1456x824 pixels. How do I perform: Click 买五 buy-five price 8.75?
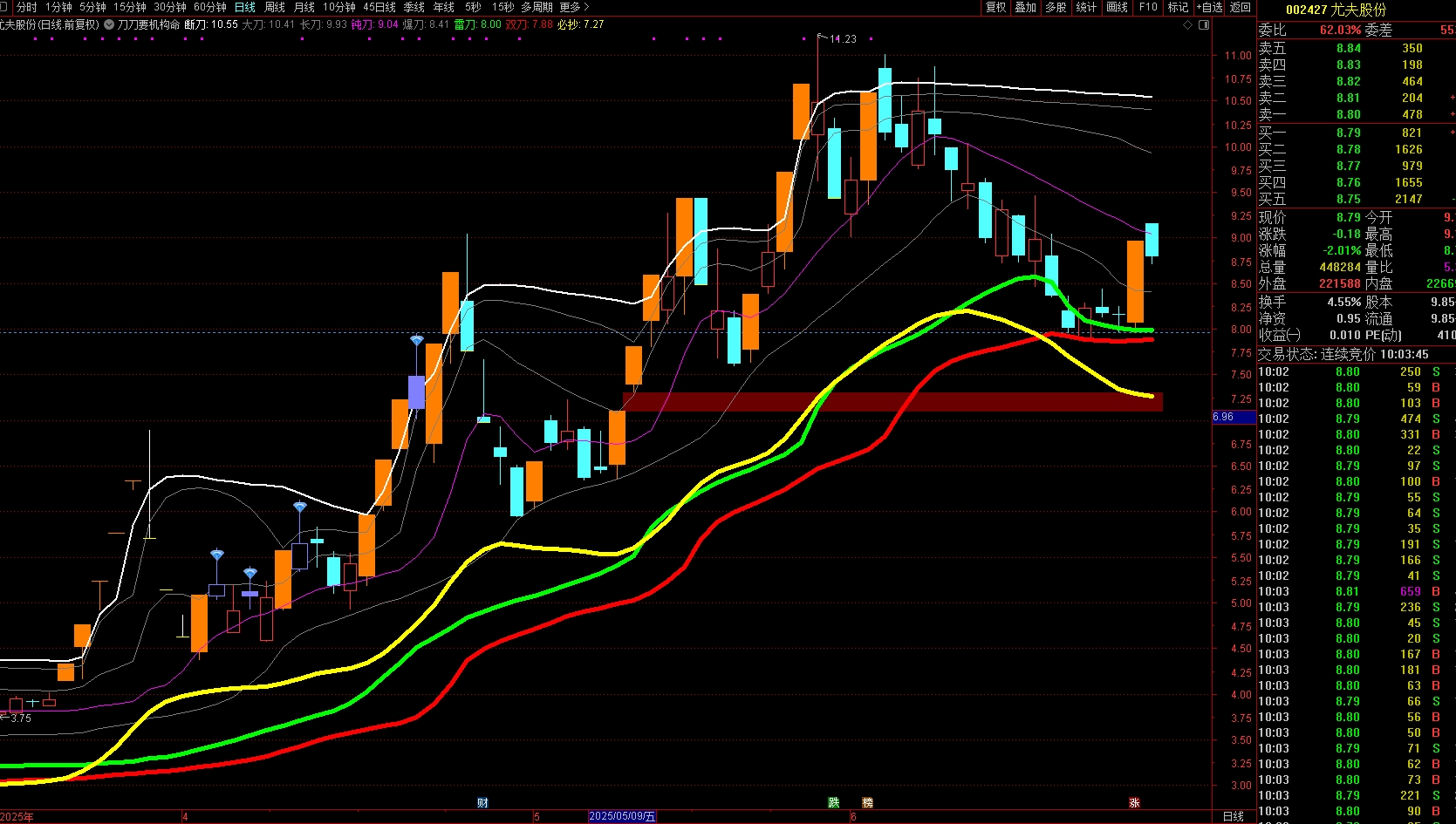pos(1349,199)
